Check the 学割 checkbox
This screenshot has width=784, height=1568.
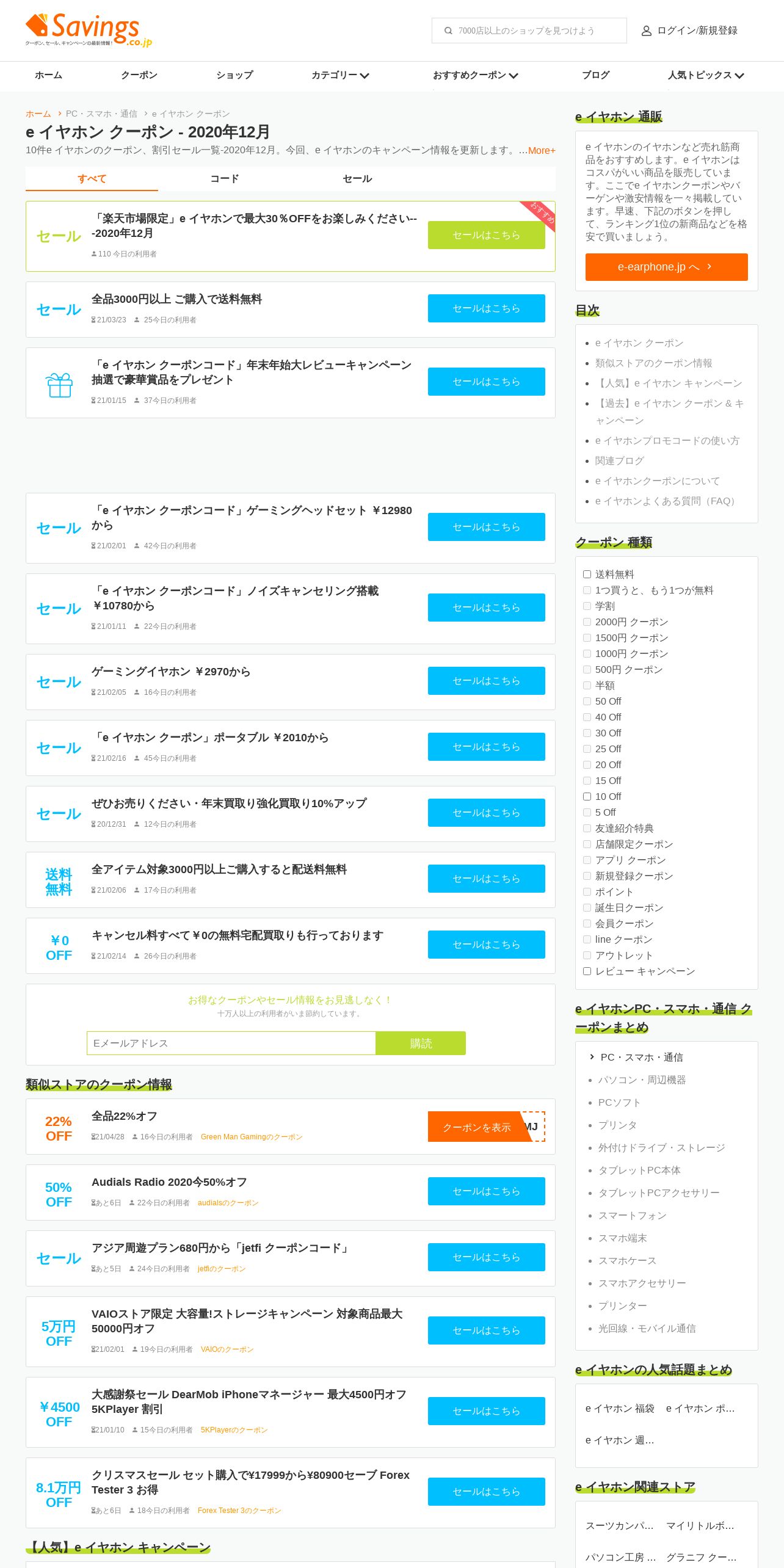[587, 606]
